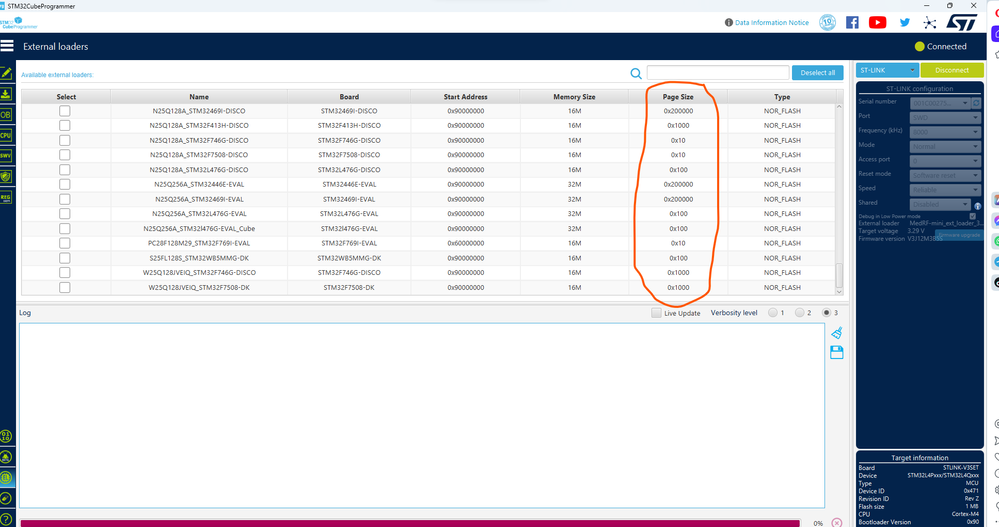Clear the log with brush icon

click(837, 333)
